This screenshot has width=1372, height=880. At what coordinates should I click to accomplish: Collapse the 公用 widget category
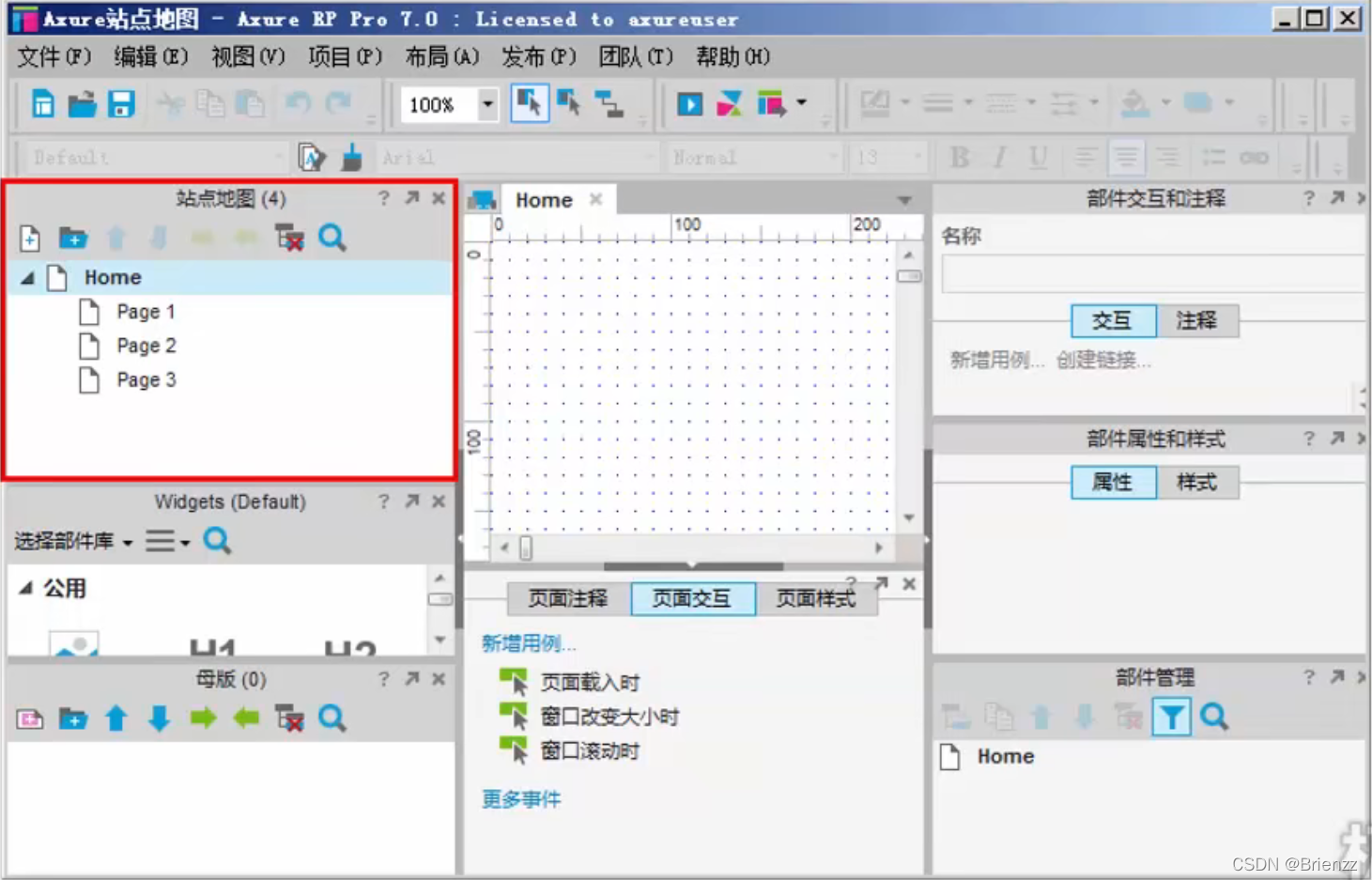(26, 588)
